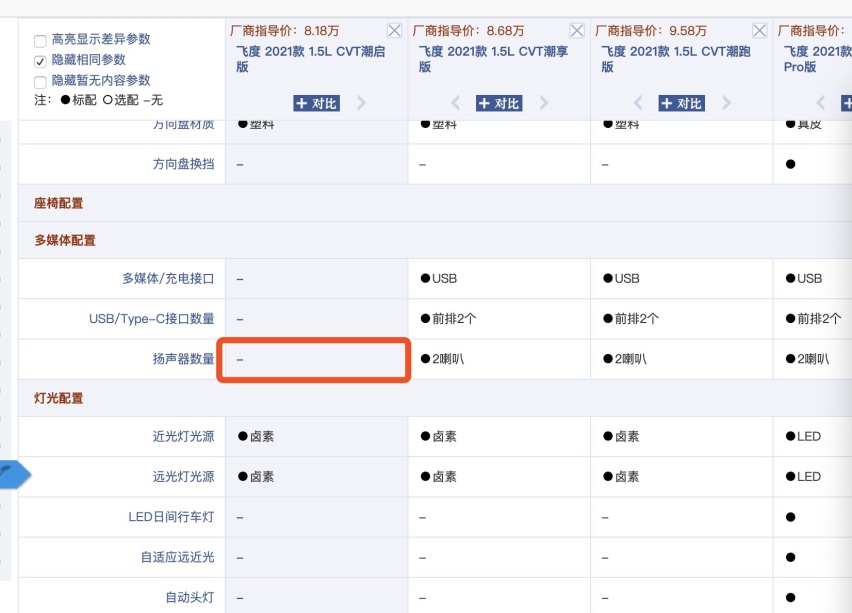
Task: Move CVT潮享版 column right with arrow
Action: coord(544,103)
